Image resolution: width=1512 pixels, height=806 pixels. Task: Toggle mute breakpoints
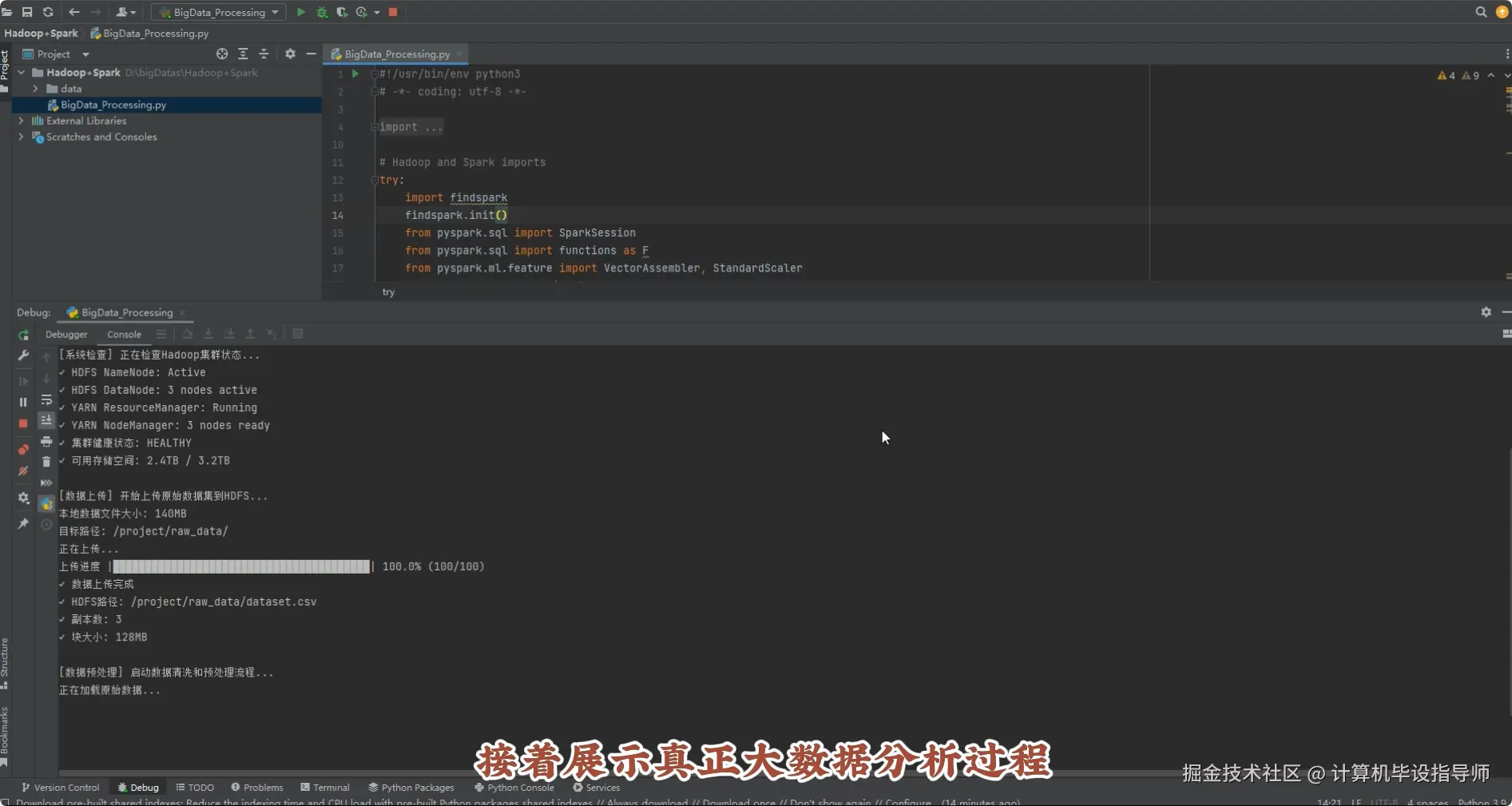click(x=23, y=471)
